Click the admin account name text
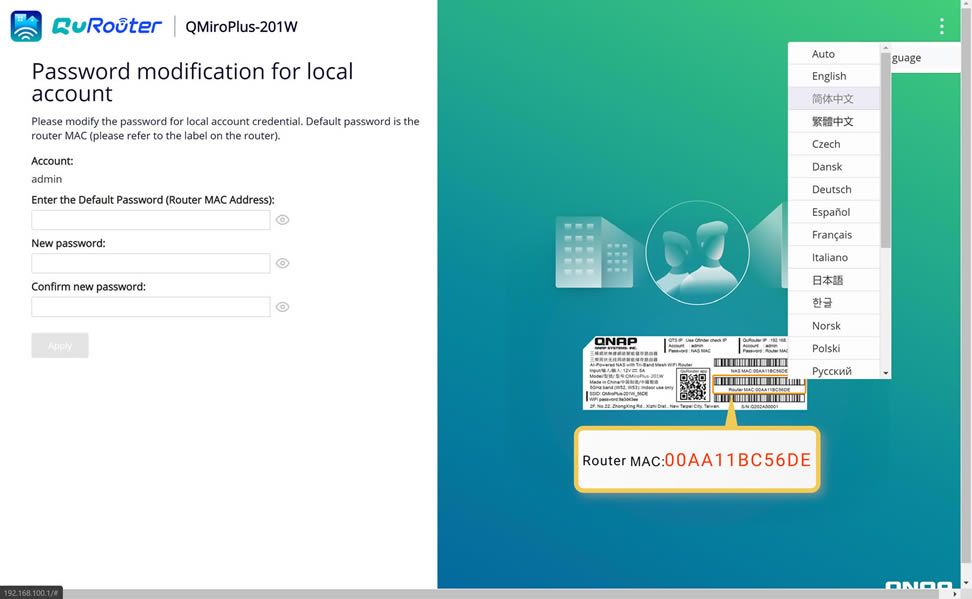Screen dimensions: 972x599 (46, 179)
